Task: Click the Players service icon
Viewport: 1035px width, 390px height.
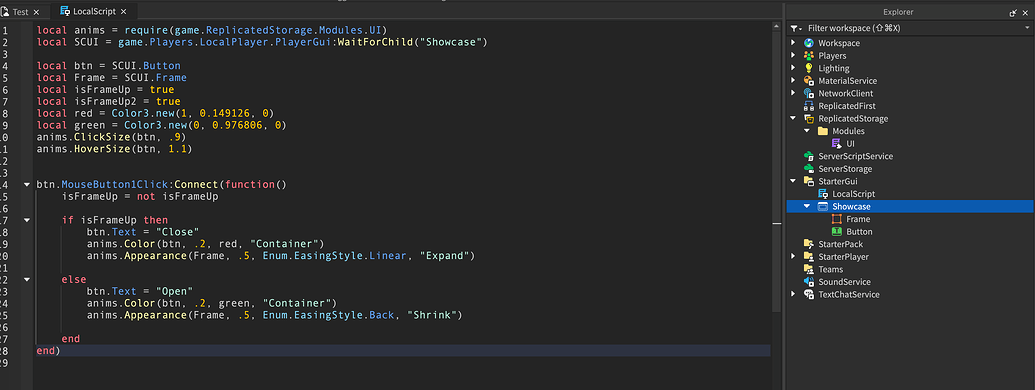Action: (x=809, y=55)
